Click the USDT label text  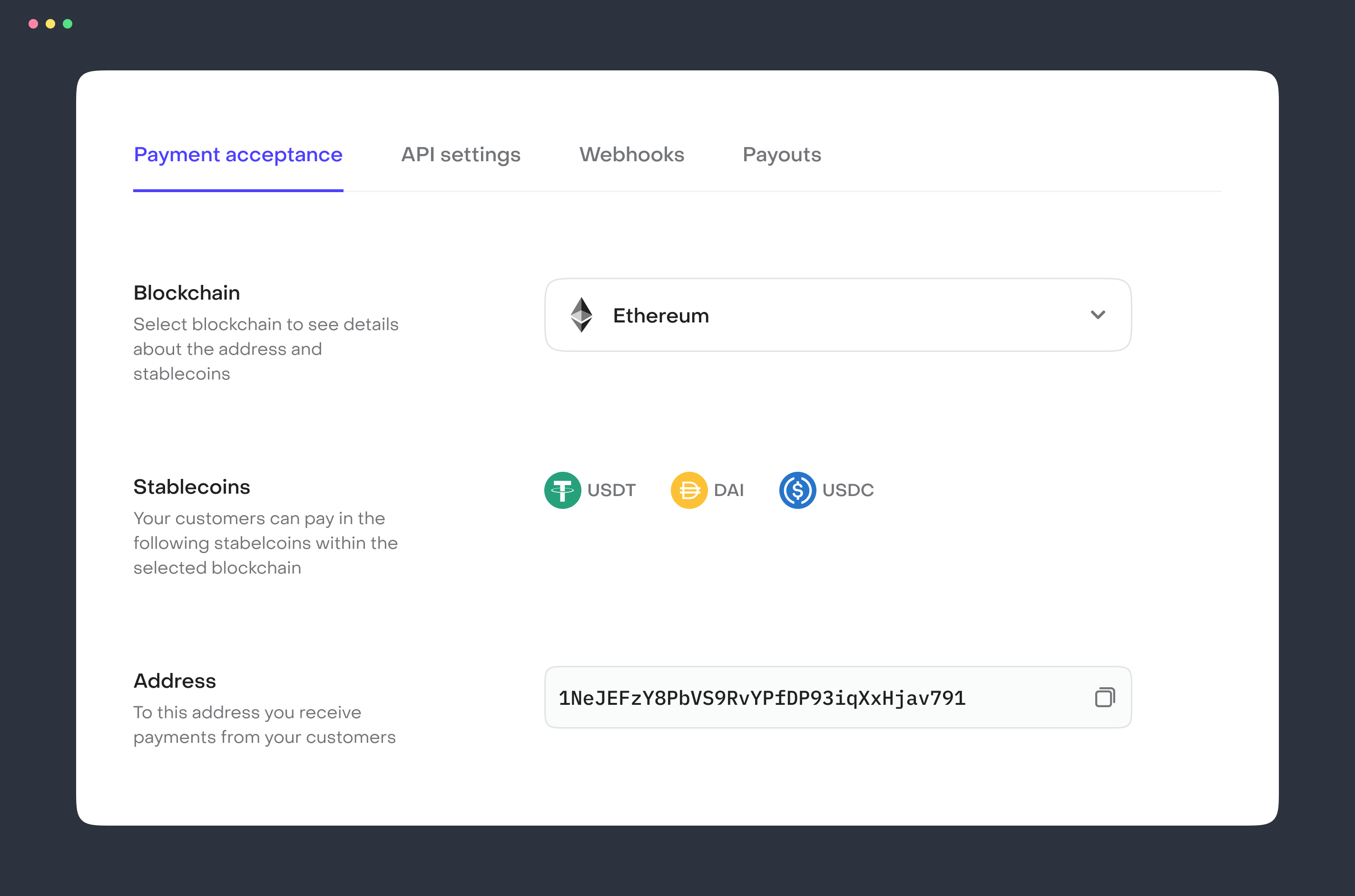(x=611, y=490)
